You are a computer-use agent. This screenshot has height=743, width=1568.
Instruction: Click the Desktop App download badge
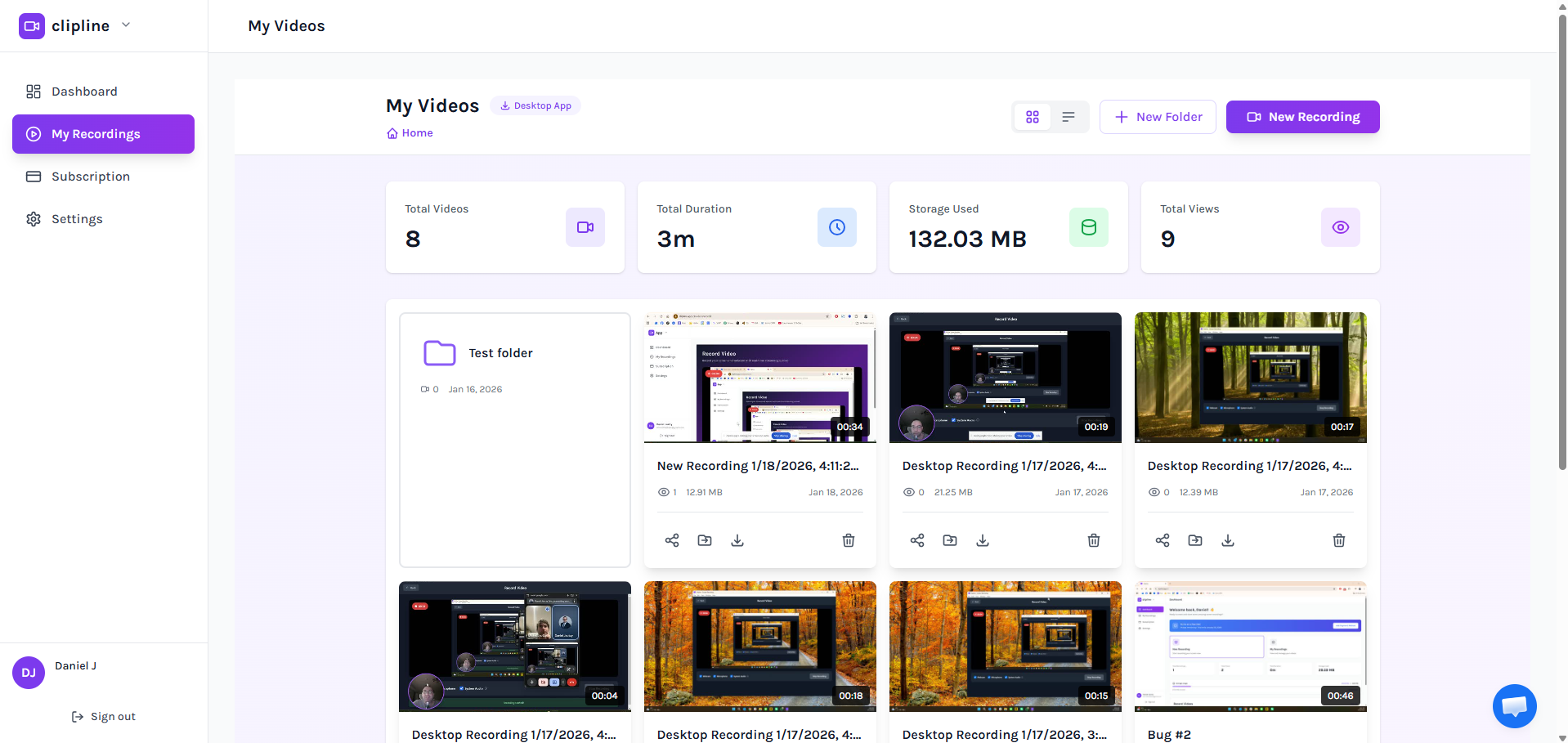(x=535, y=105)
